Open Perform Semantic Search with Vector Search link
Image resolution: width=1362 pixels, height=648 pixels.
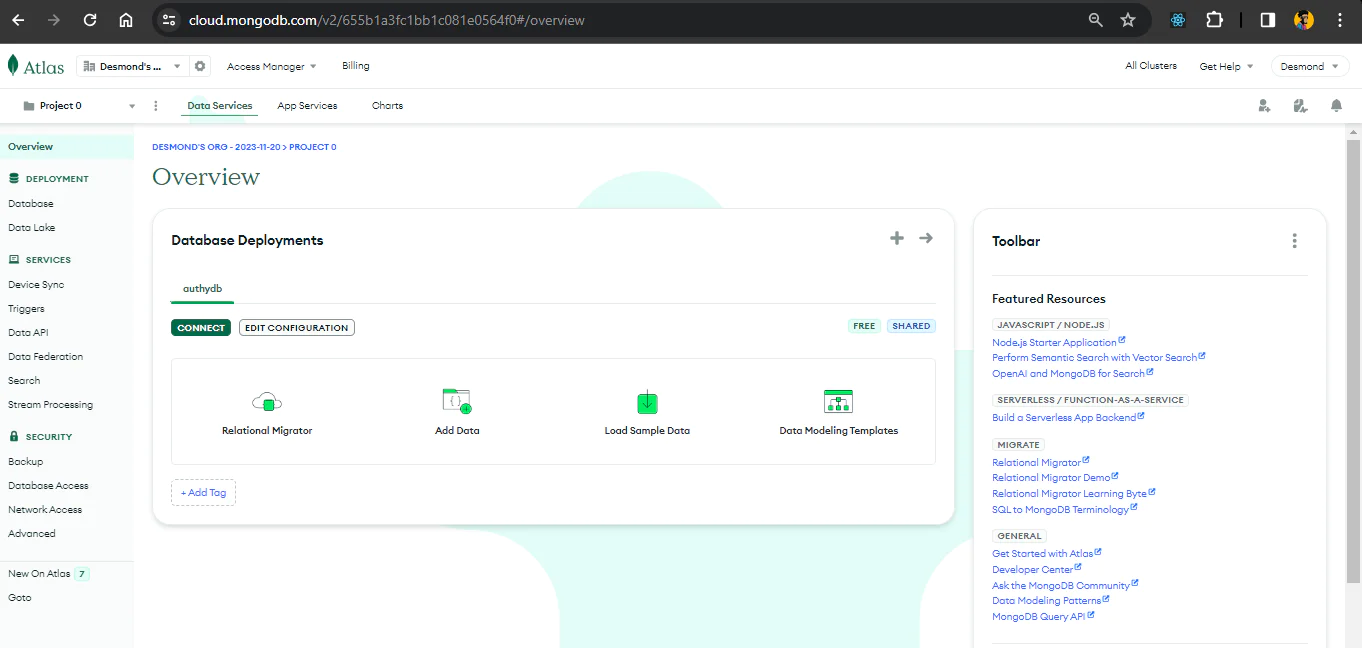(1098, 357)
